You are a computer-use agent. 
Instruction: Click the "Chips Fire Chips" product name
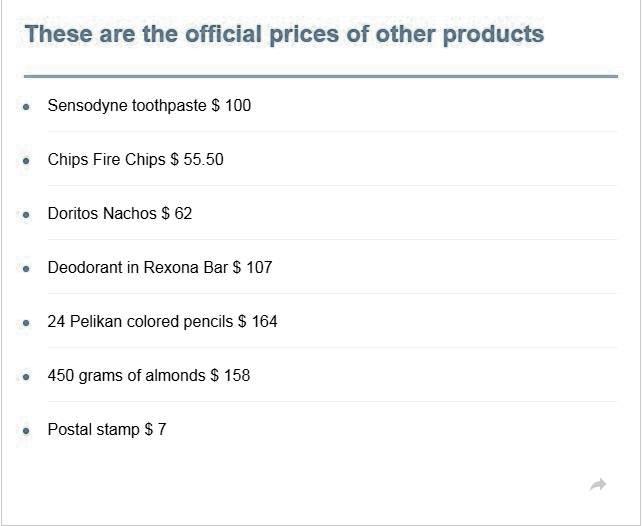click(x=107, y=159)
